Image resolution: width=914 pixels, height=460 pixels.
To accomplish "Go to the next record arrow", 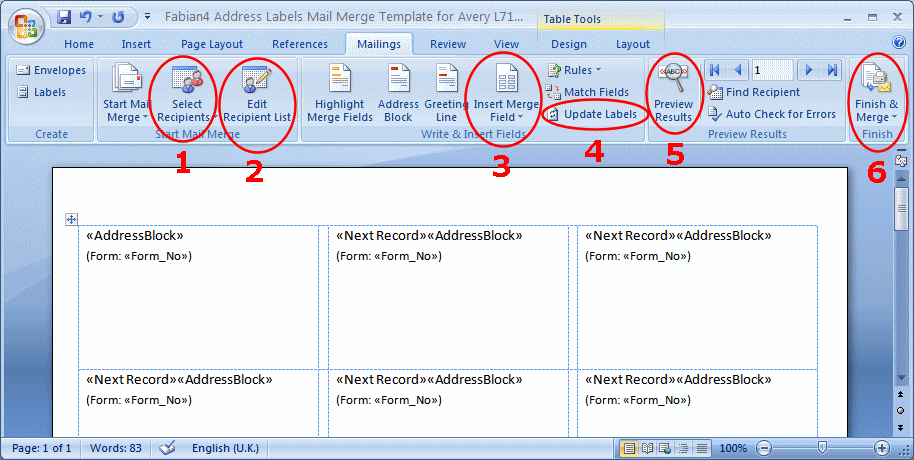I will point(809,70).
